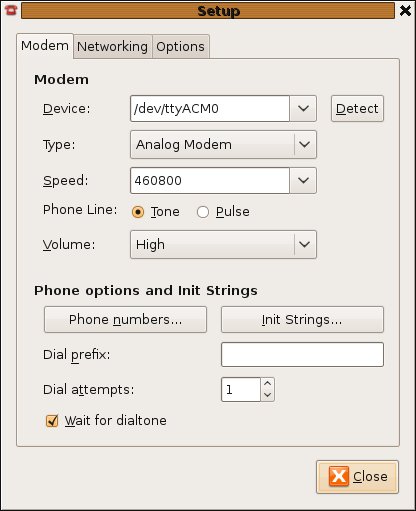Click the Detect button
This screenshot has height=511, width=416.
(x=357, y=108)
